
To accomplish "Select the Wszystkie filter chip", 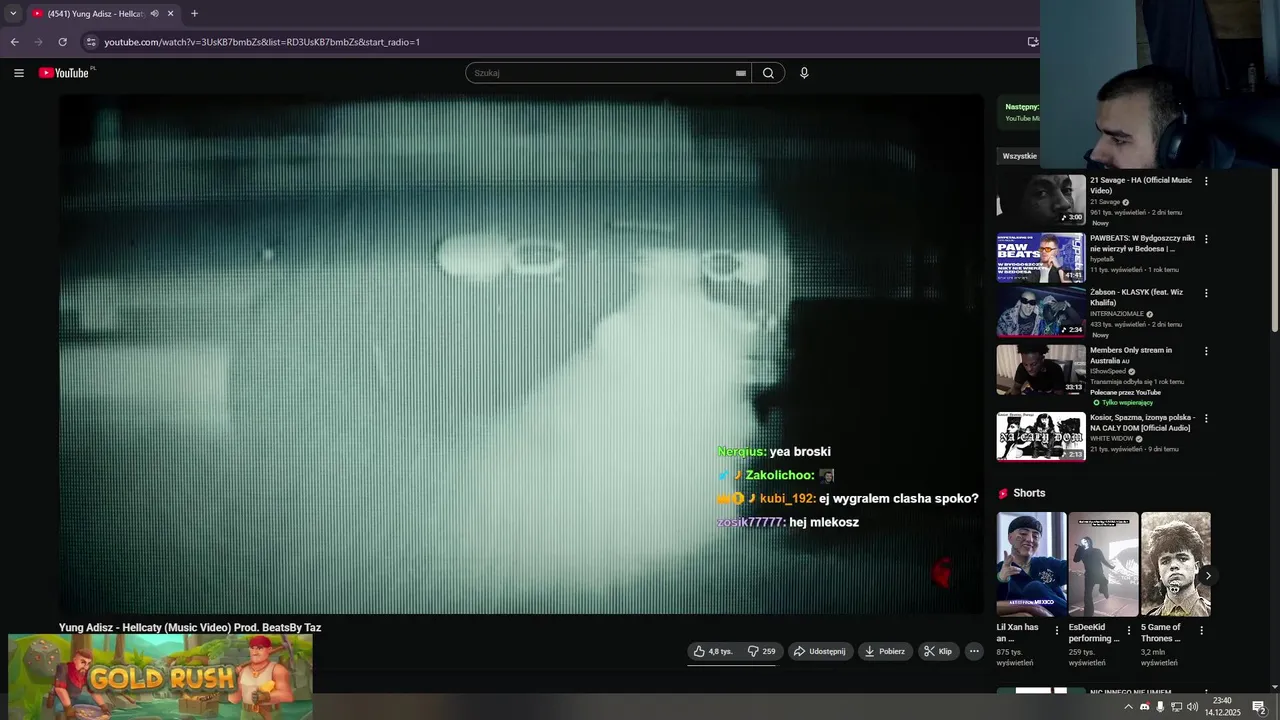I will 1019,156.
